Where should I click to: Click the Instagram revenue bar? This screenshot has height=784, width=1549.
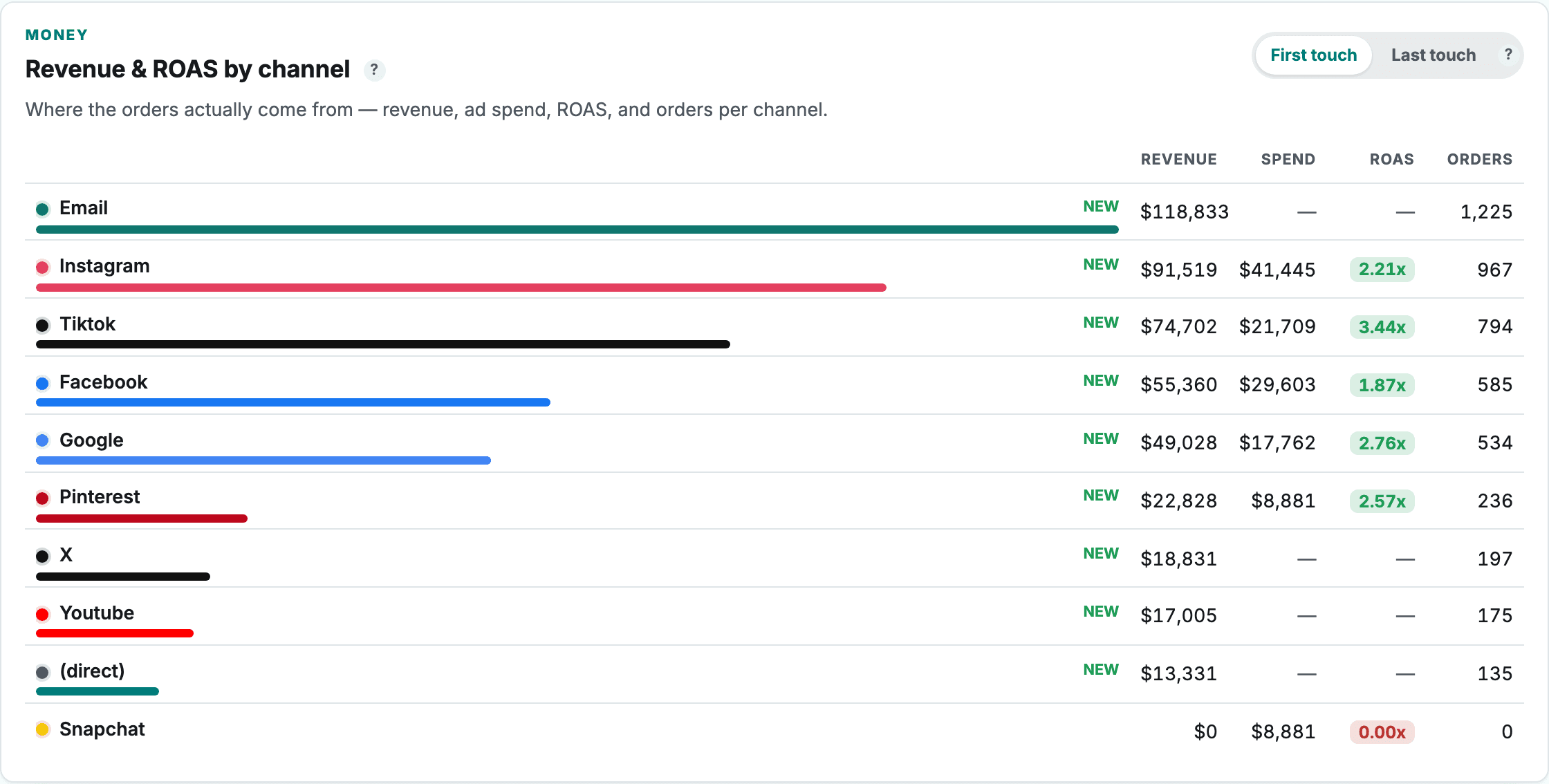(x=461, y=288)
